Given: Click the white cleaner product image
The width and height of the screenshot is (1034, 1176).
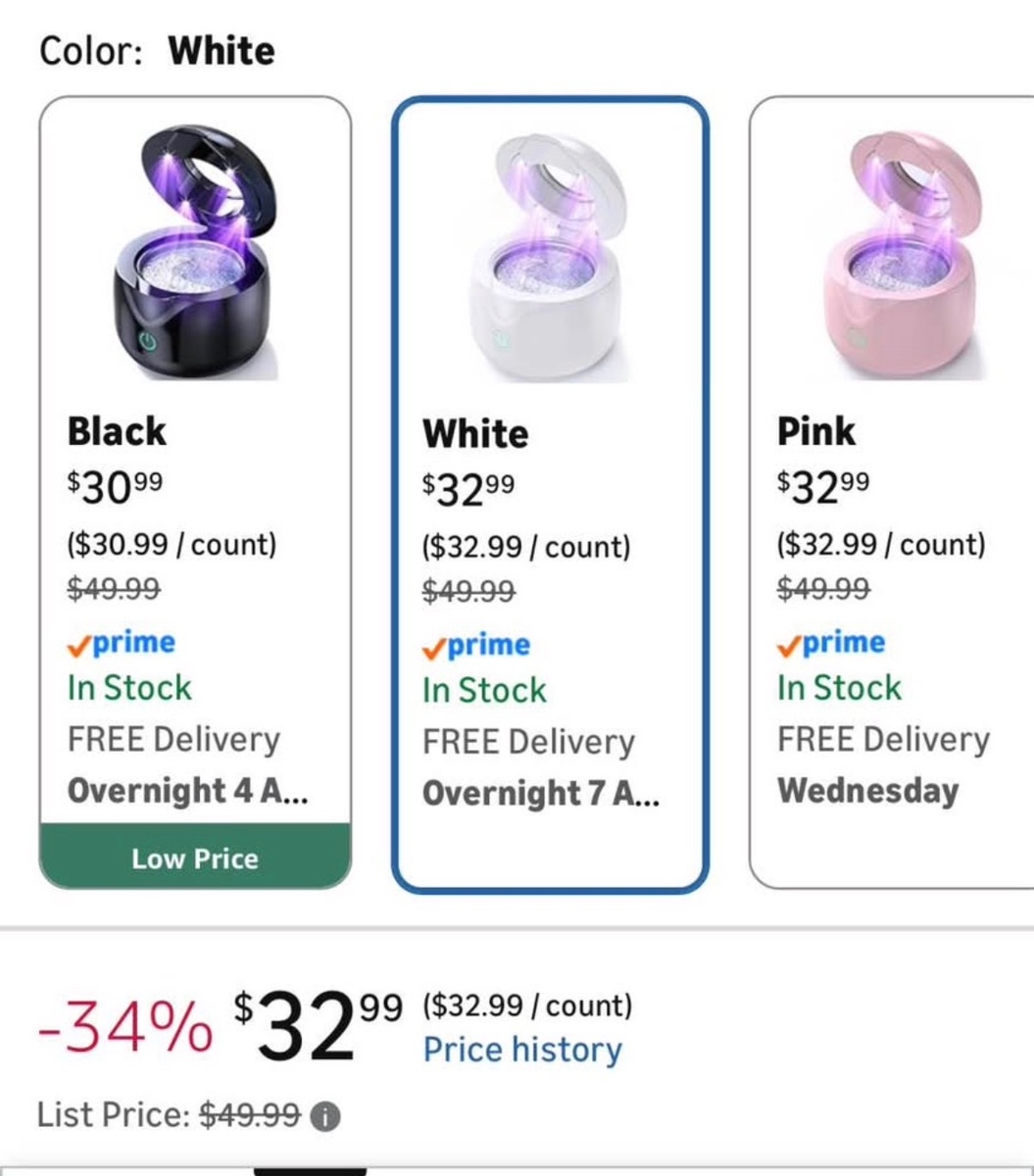Looking at the screenshot, I should (x=550, y=256).
